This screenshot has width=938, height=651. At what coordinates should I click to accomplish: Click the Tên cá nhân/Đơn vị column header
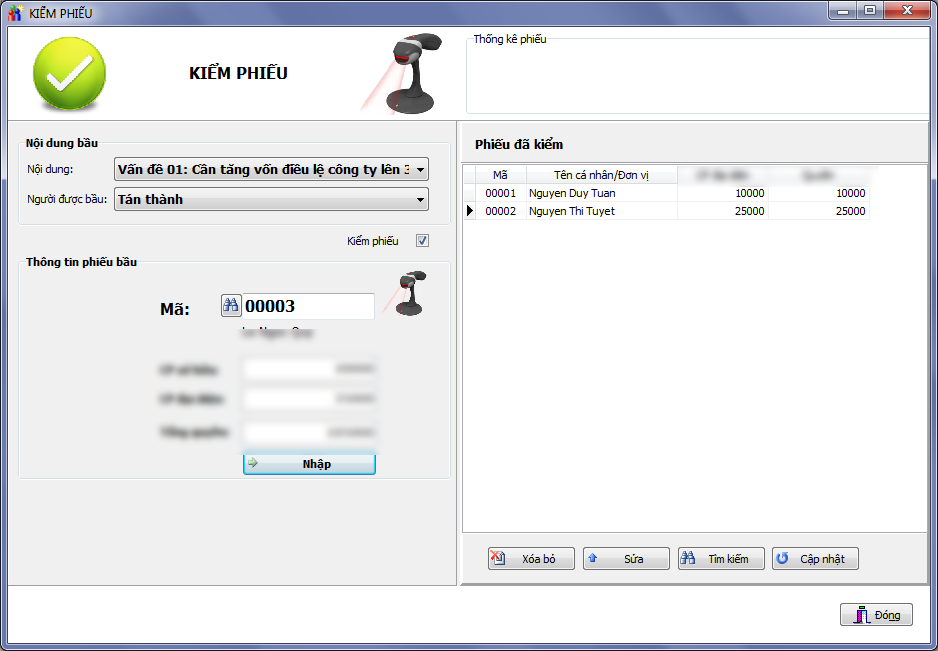[601, 175]
